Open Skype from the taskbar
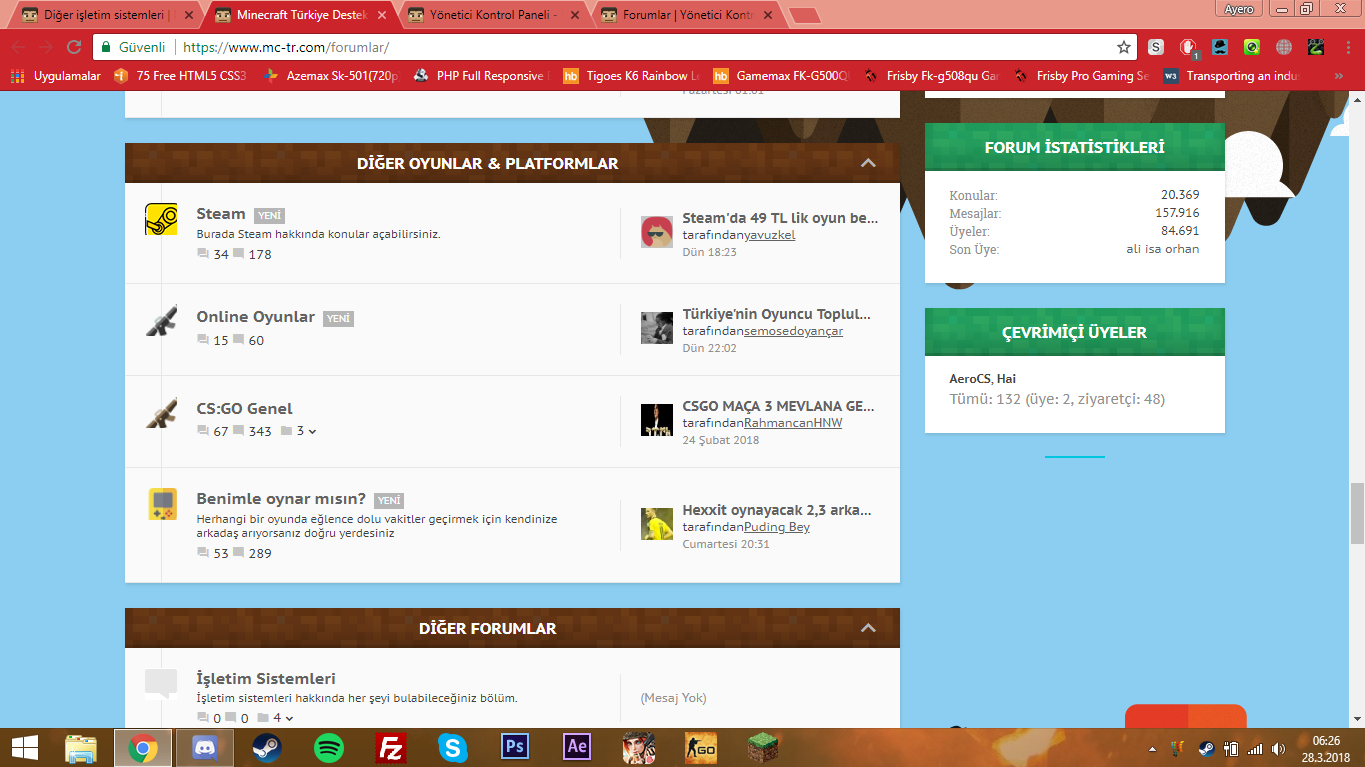The width and height of the screenshot is (1365, 767). point(453,747)
